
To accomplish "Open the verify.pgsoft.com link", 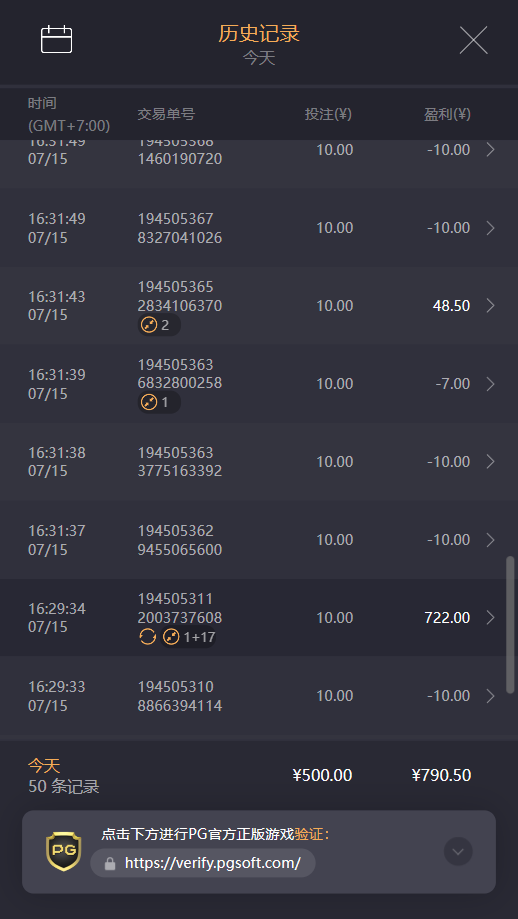I will point(213,863).
